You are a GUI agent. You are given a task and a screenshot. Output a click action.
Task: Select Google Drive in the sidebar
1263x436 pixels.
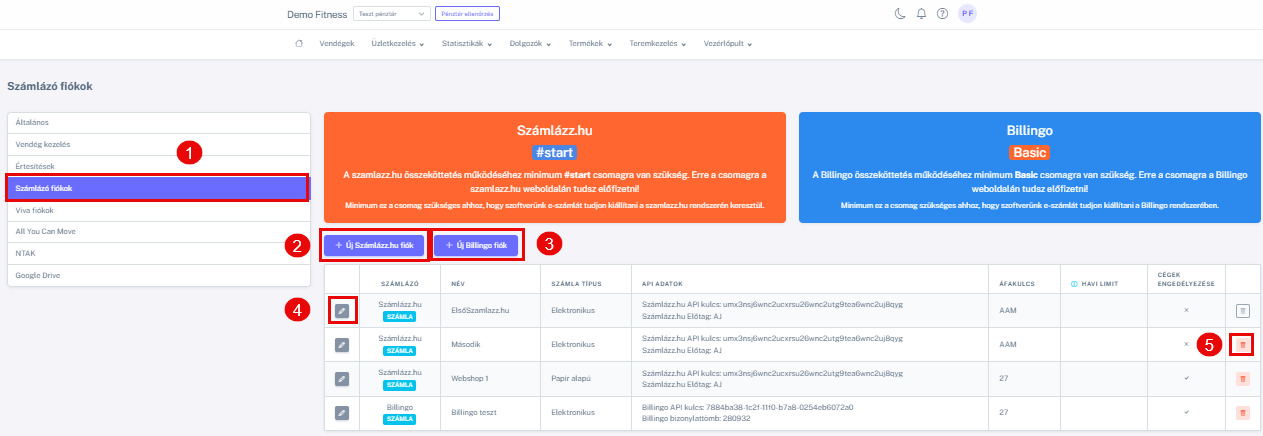click(158, 275)
